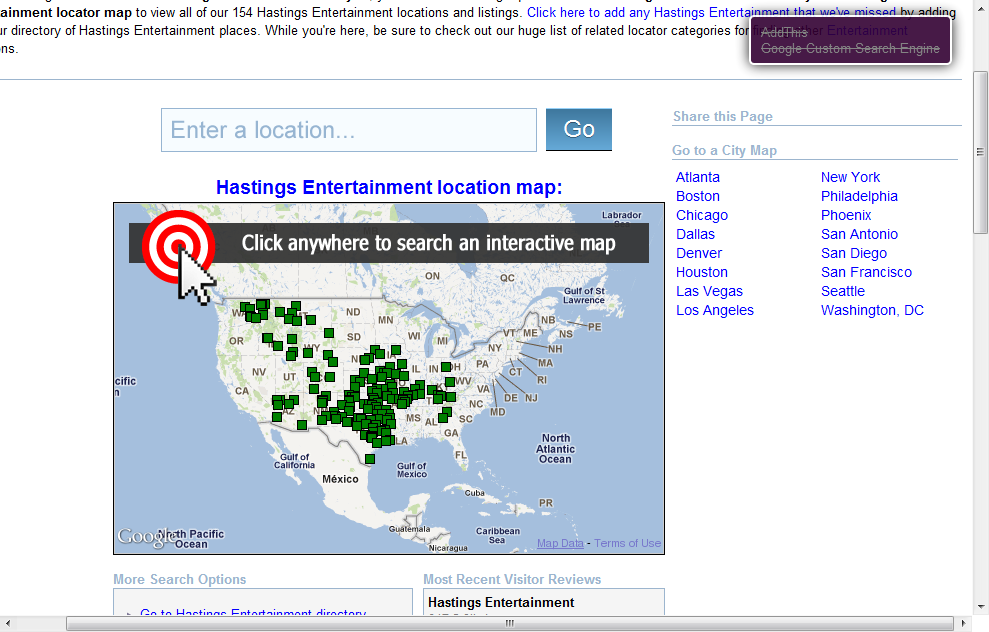
Task: Open the Houston city map
Action: (x=701, y=272)
